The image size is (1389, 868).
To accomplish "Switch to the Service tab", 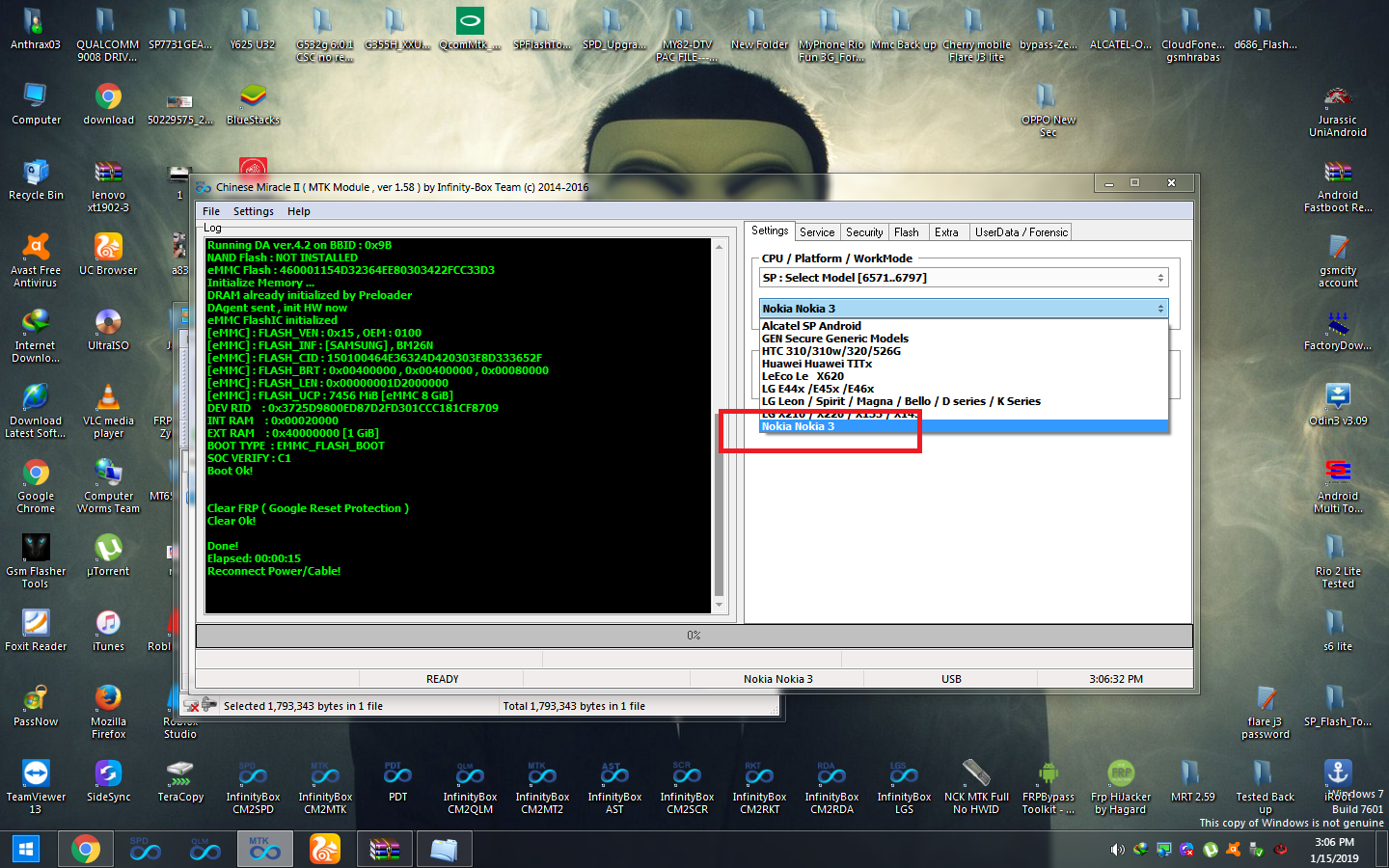I will pyautogui.click(x=817, y=232).
